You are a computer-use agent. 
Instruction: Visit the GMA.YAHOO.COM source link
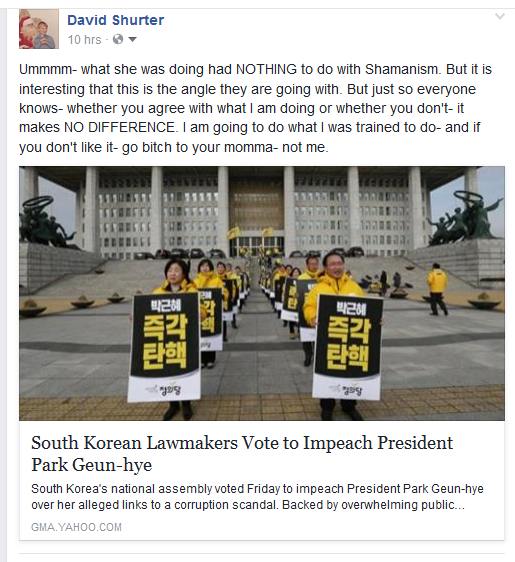pos(76,527)
